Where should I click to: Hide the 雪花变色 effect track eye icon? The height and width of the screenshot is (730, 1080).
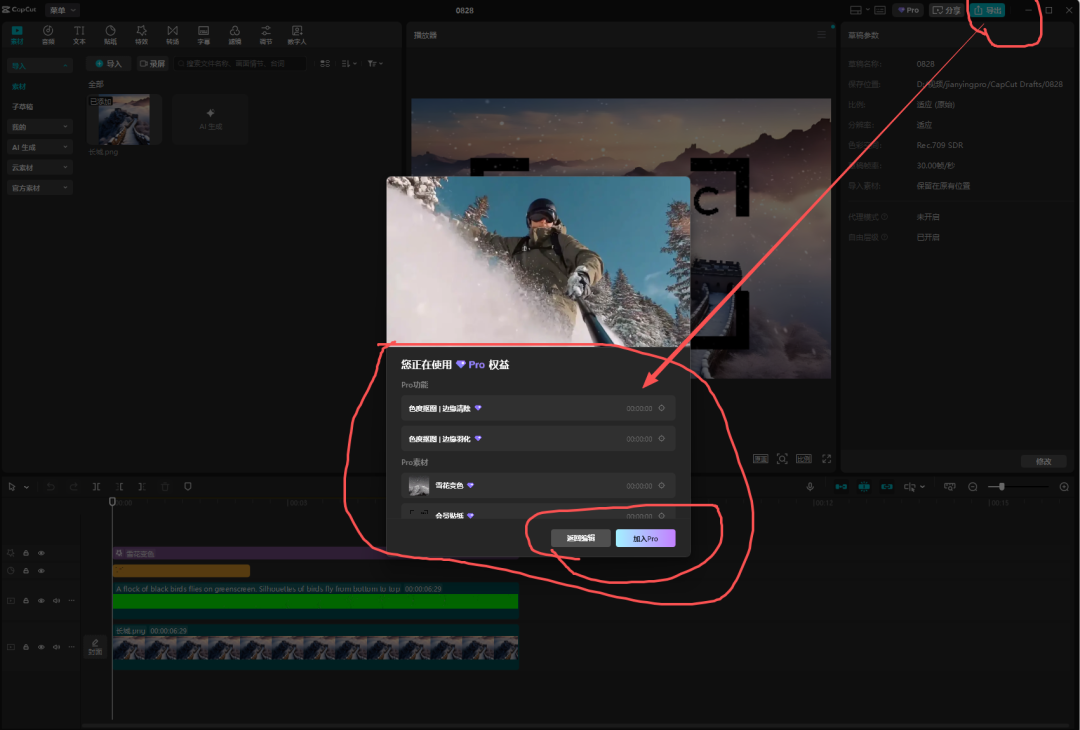(x=41, y=553)
